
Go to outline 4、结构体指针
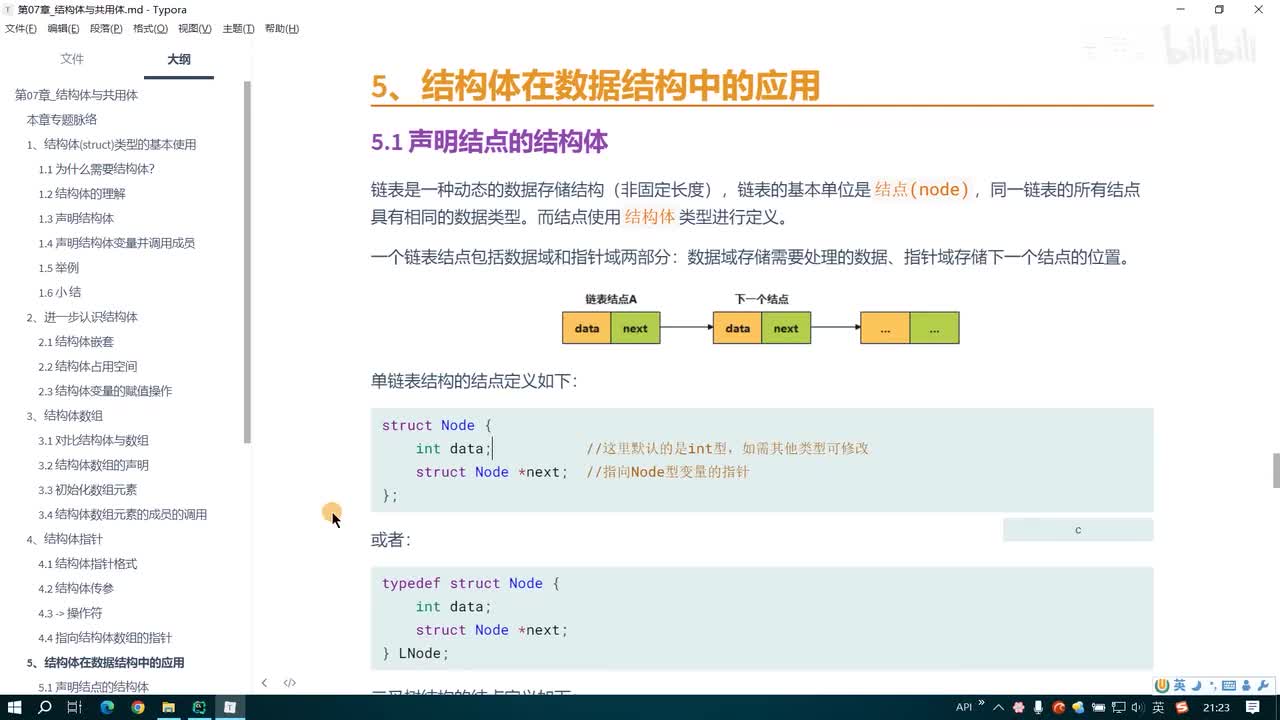64,539
